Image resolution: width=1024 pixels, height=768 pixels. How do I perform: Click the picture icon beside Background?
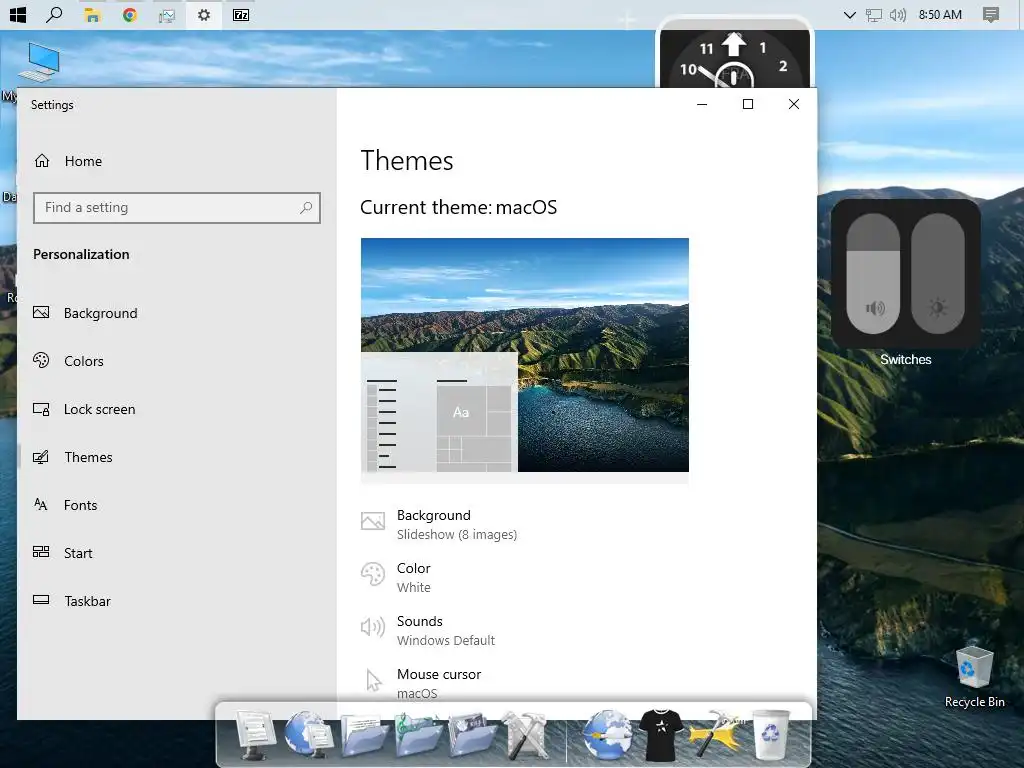[x=373, y=521]
